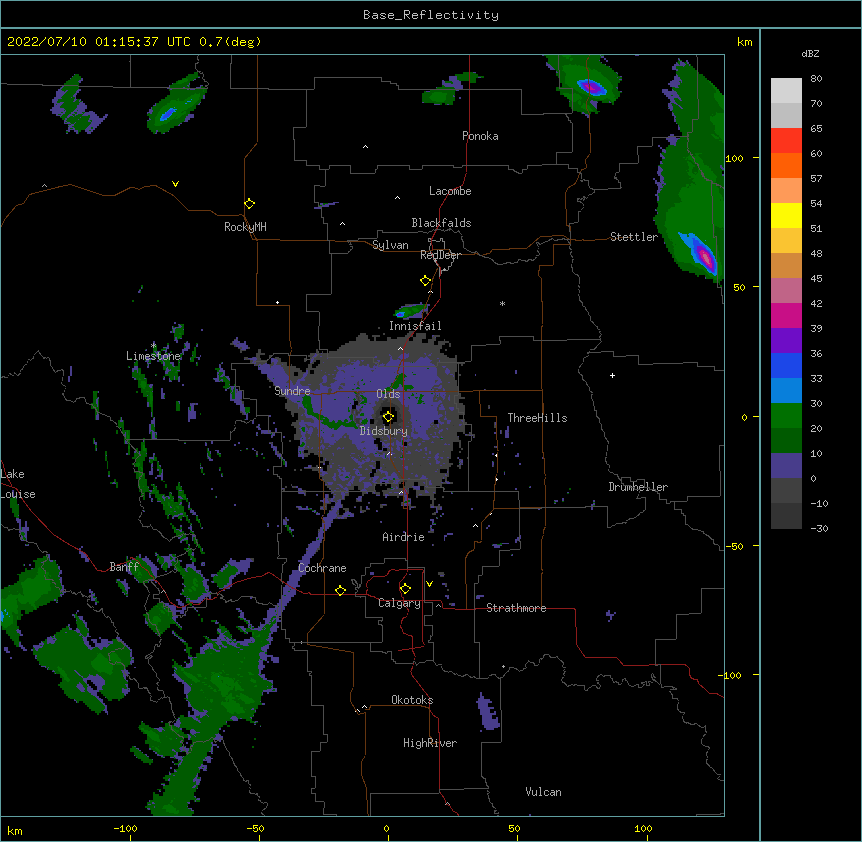Viewport: 862px width, 842px height.
Task: Click the Airdrie label
Action: (403, 537)
